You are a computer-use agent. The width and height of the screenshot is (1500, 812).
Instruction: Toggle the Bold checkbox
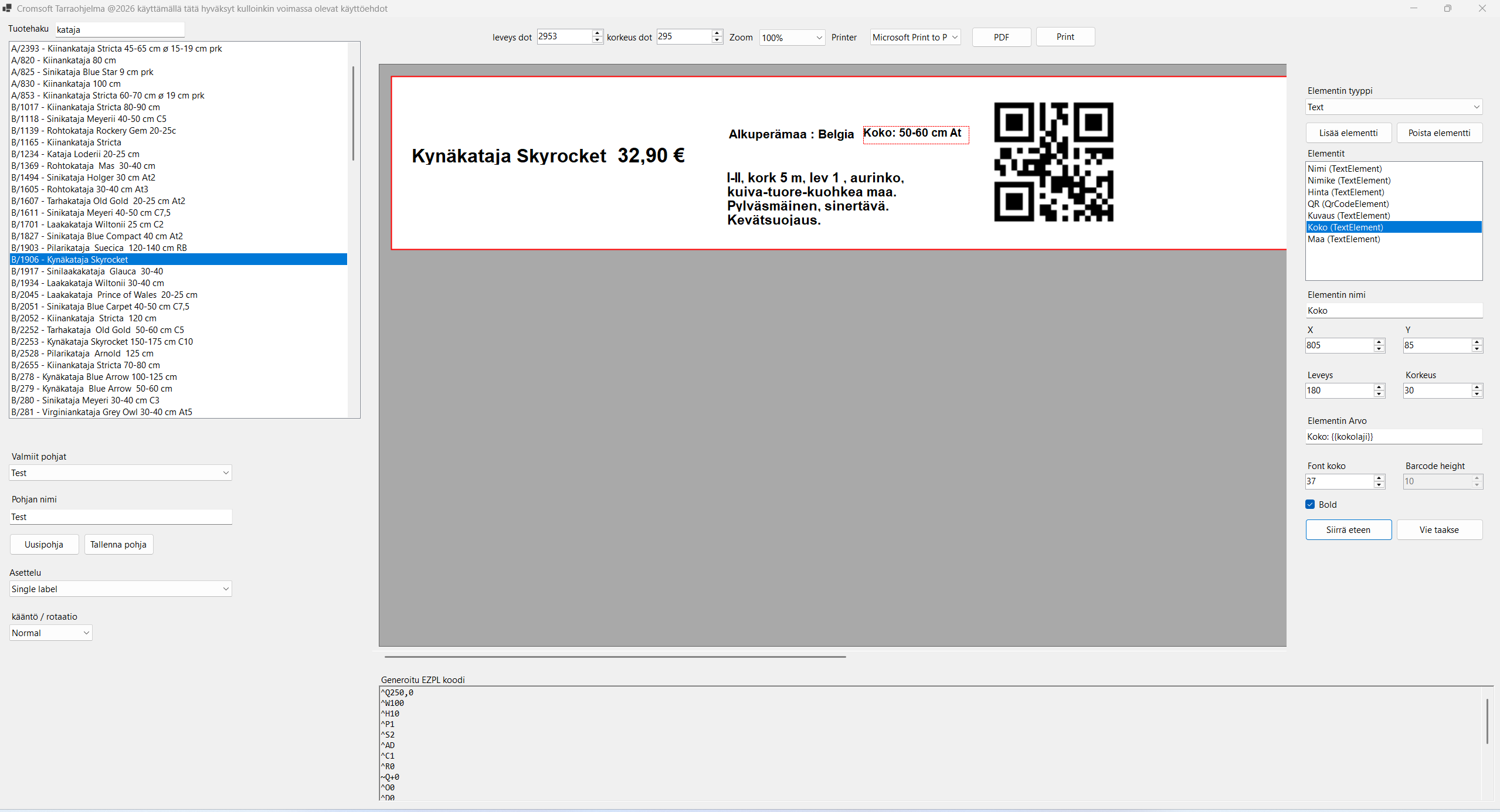point(1311,504)
